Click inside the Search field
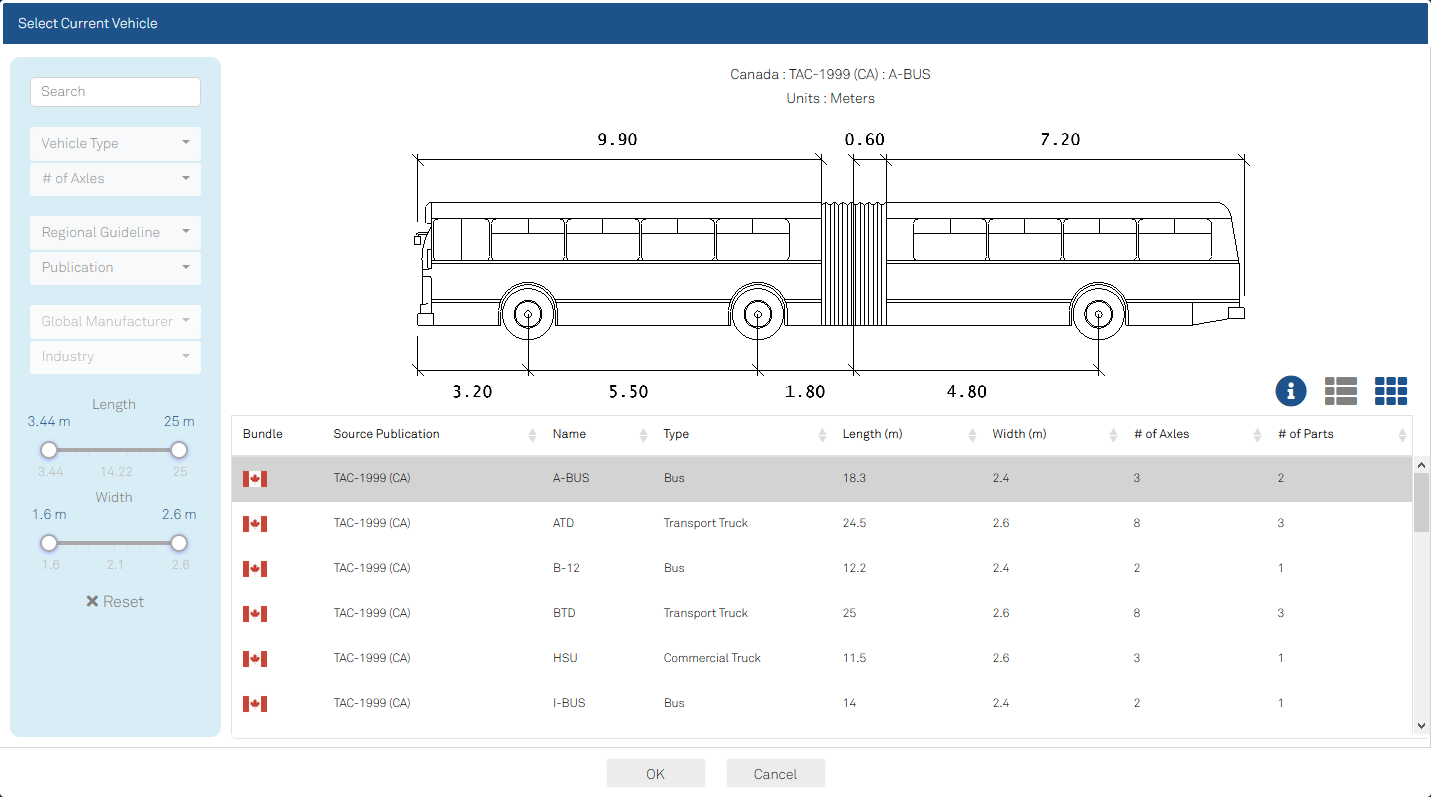The image size is (1431, 797). coord(114,91)
